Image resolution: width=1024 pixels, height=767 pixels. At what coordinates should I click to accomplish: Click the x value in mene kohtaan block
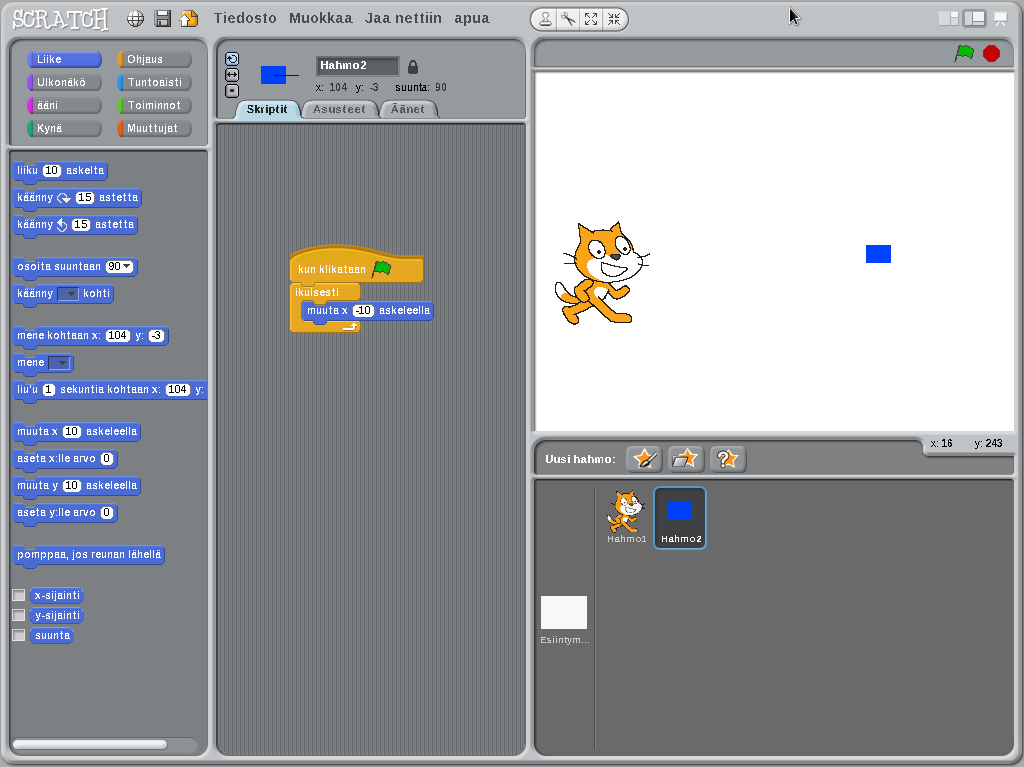coord(118,336)
